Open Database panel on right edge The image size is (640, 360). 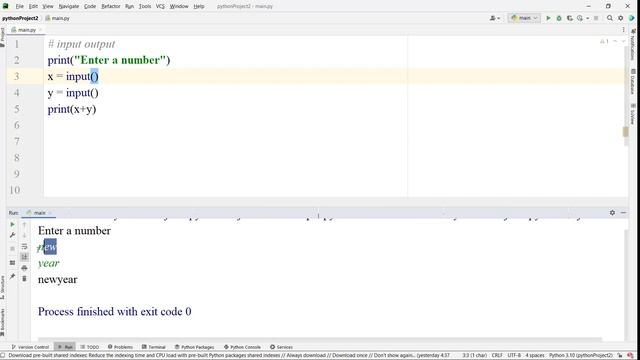point(633,82)
